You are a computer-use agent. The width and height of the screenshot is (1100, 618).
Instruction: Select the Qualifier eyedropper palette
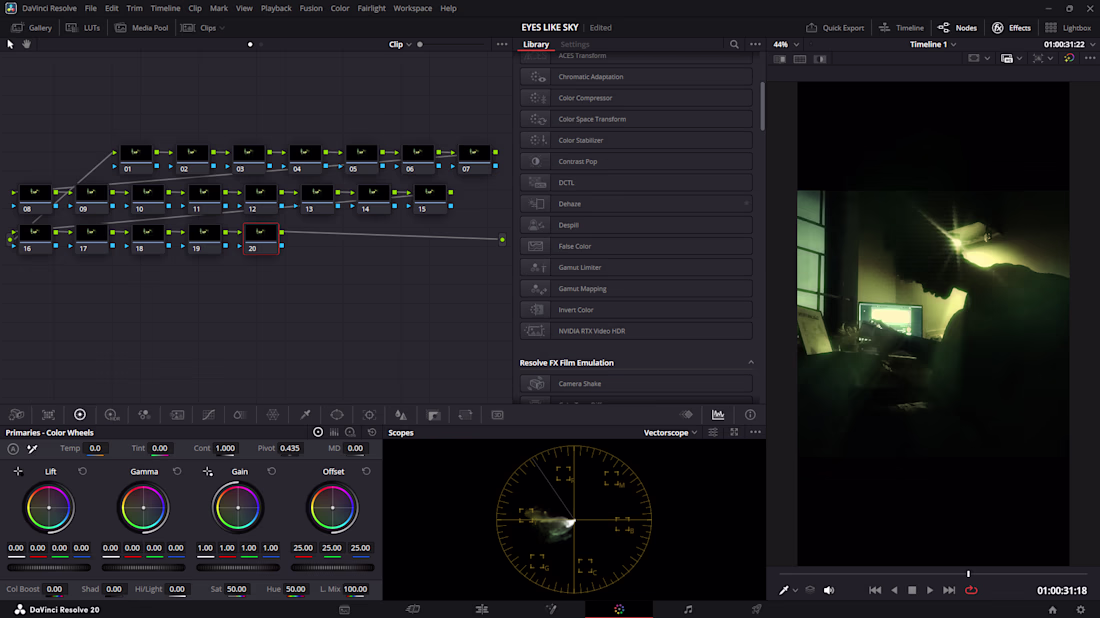tap(305, 415)
